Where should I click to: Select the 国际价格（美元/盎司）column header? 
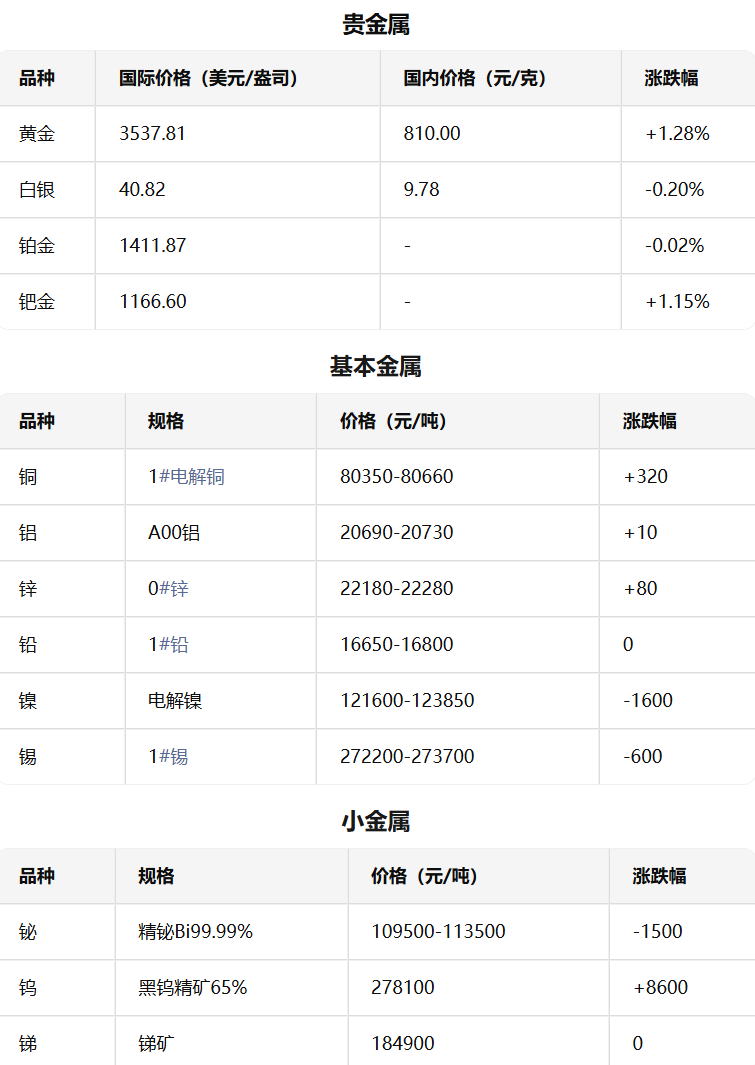point(208,78)
